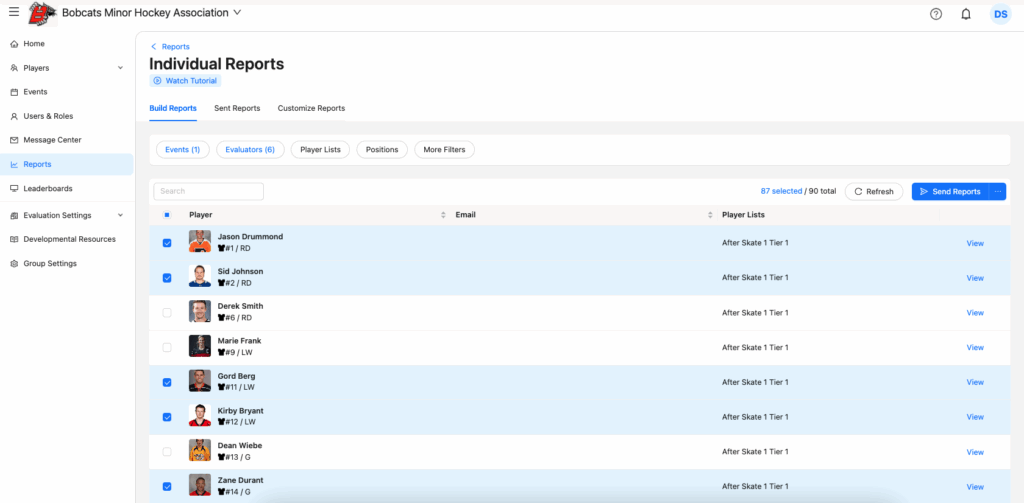The image size is (1024, 503).
Task: Click the Home icon in sidebar
Action: [x=14, y=44]
